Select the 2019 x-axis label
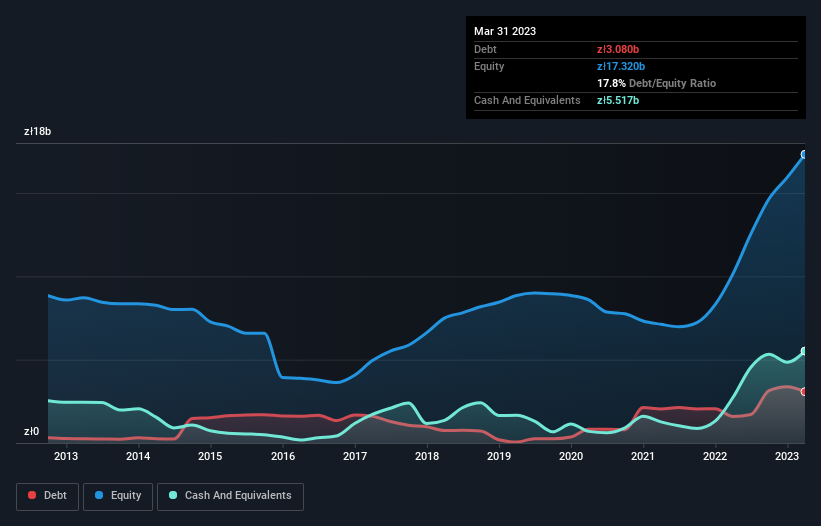This screenshot has width=821, height=526. point(499,456)
